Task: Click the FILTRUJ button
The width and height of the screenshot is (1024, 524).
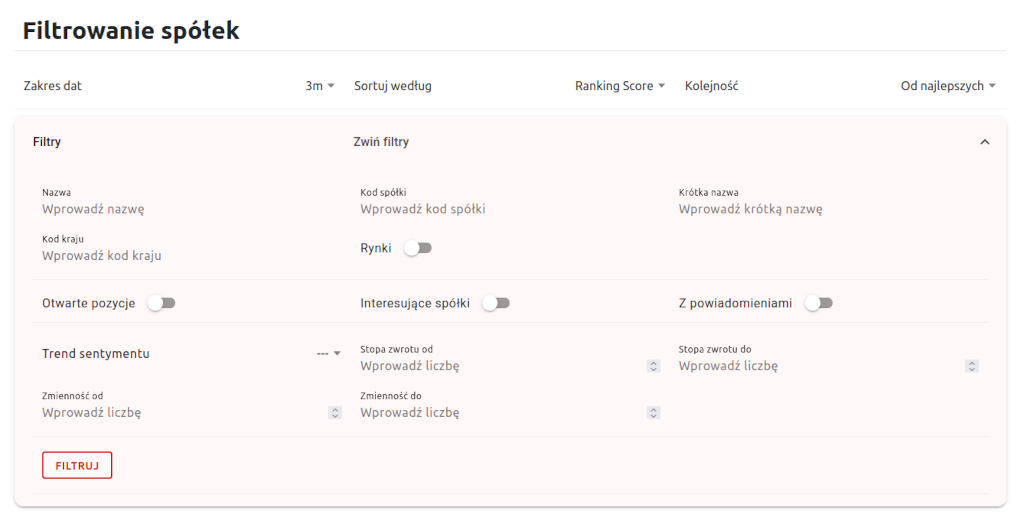Action: 77,465
